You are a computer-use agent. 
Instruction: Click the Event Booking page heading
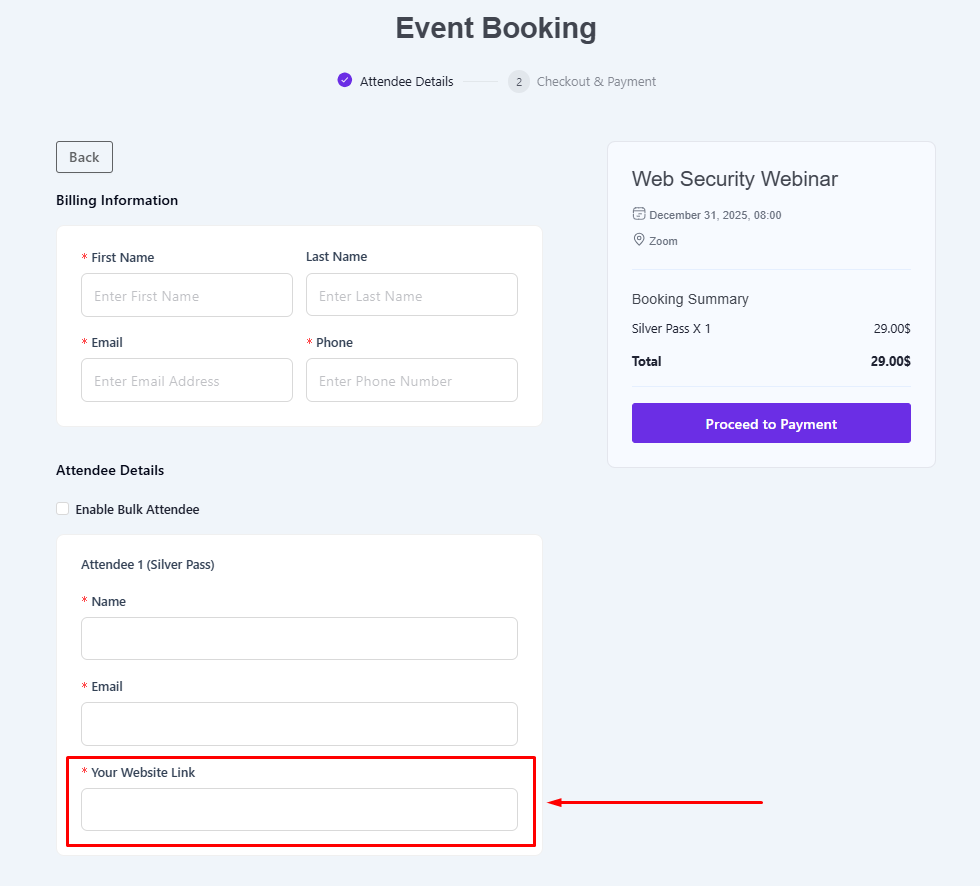point(496,28)
